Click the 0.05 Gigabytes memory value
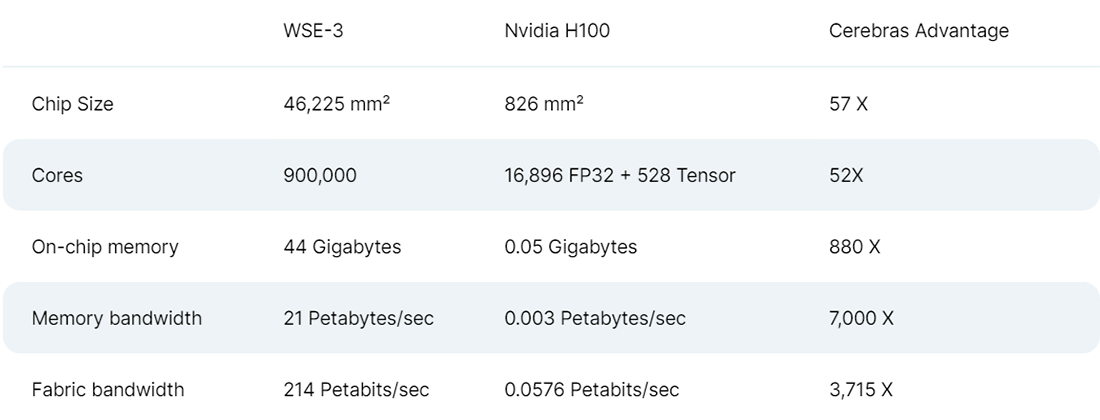This screenshot has width=1100, height=420. click(x=570, y=247)
